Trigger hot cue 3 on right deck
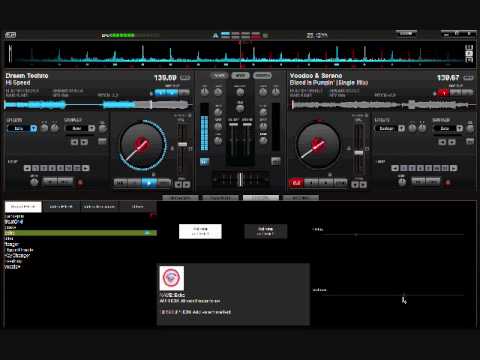Viewport: 480px width, 360px height. point(468,93)
